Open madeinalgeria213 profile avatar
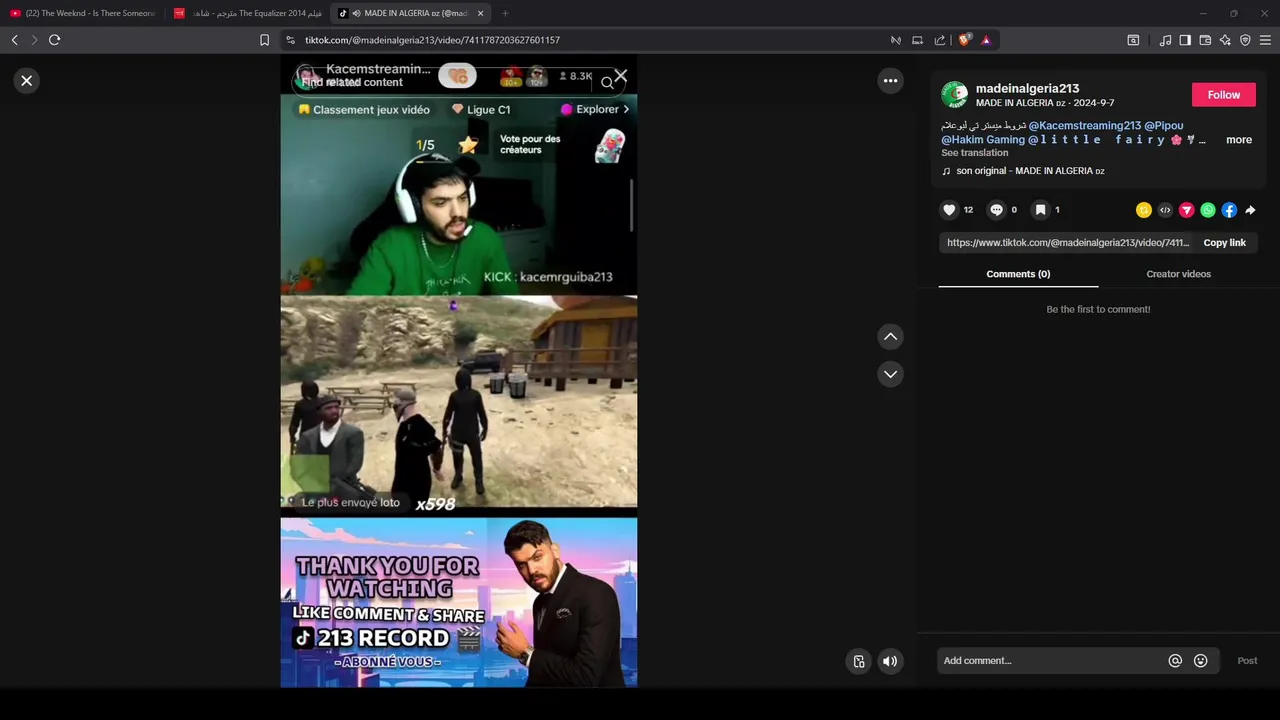Viewport: 1280px width, 720px height. tap(955, 95)
